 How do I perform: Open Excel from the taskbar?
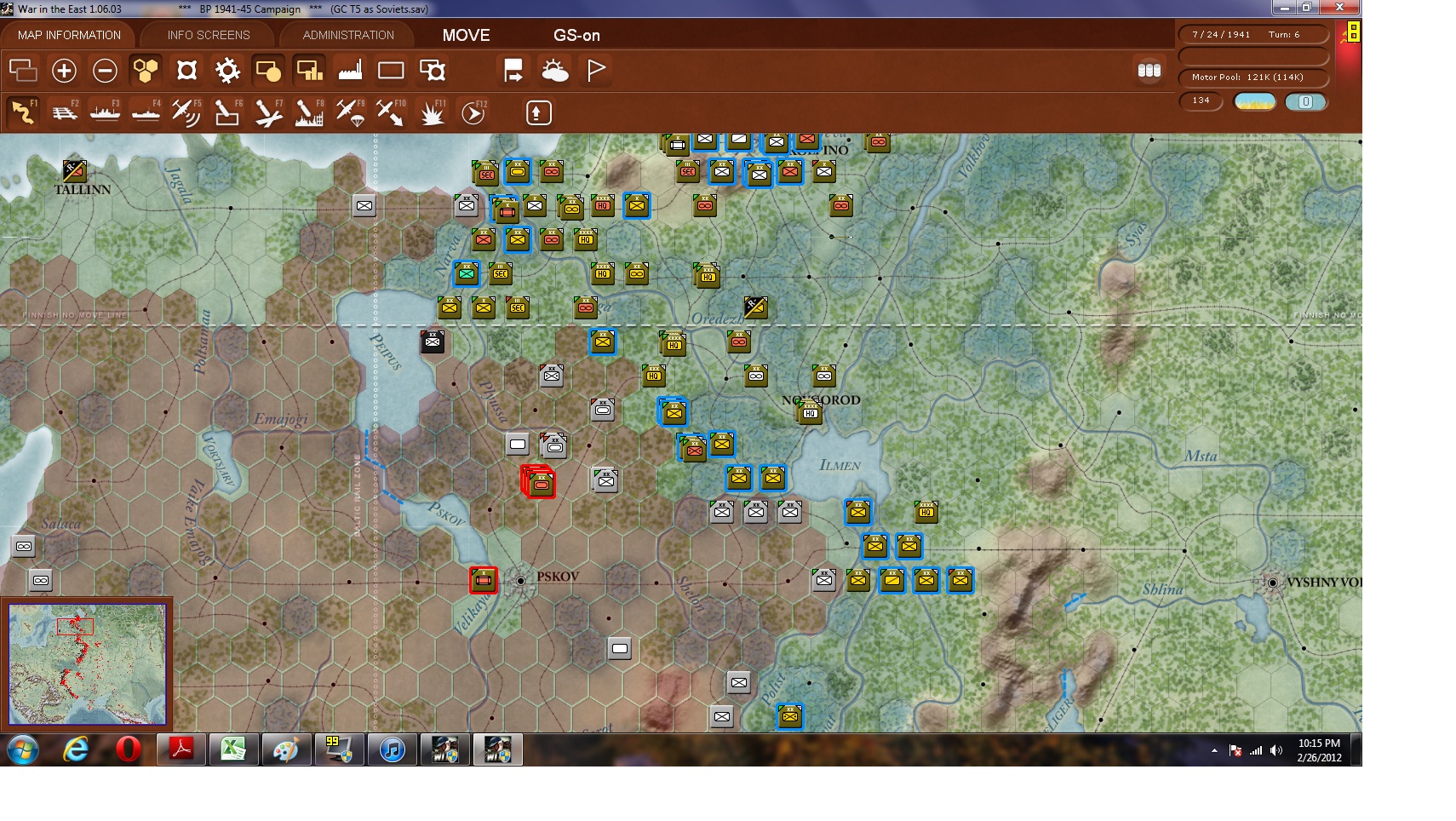click(x=233, y=750)
